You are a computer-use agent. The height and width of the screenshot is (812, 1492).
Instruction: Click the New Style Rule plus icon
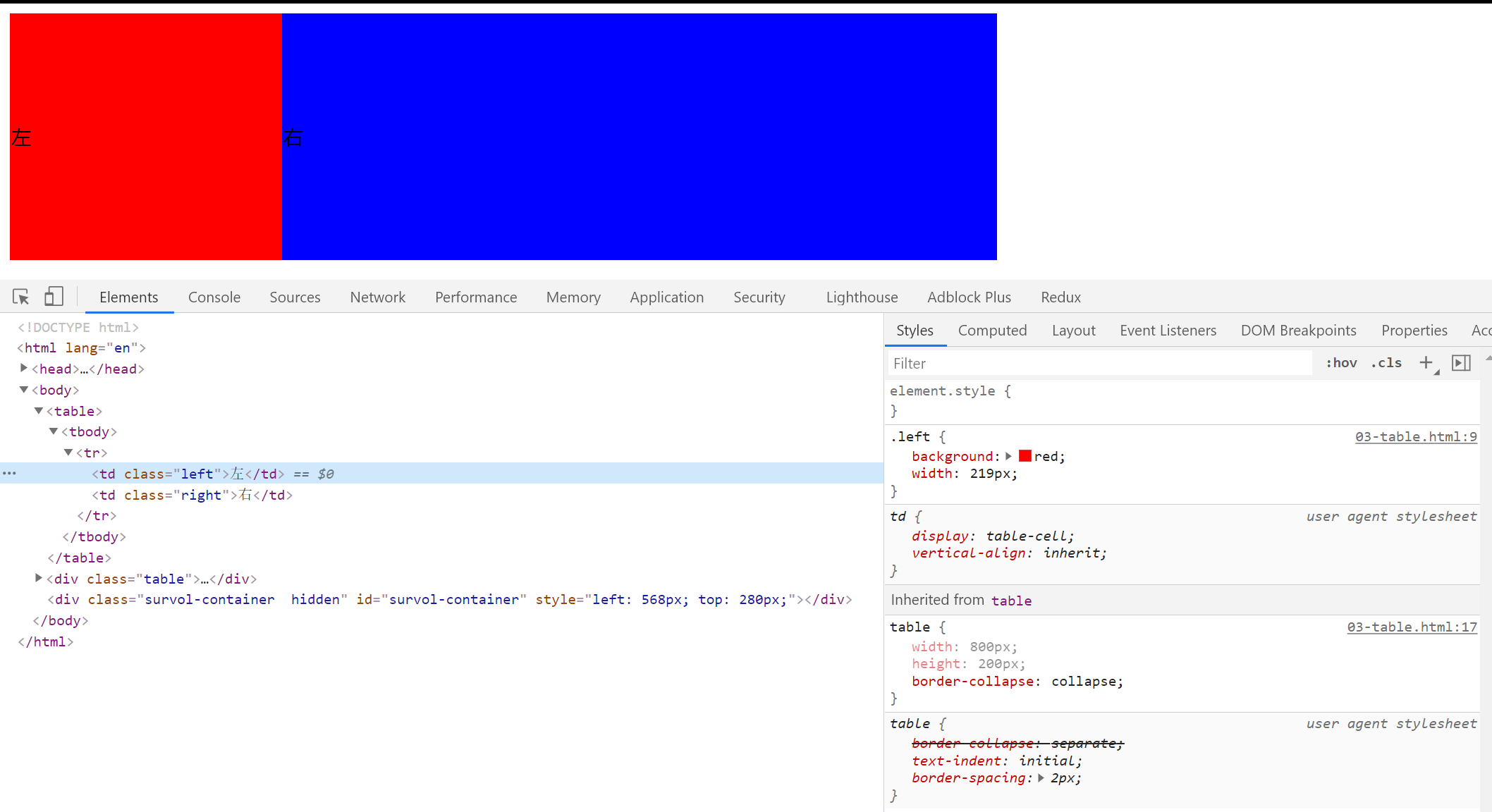(1426, 363)
